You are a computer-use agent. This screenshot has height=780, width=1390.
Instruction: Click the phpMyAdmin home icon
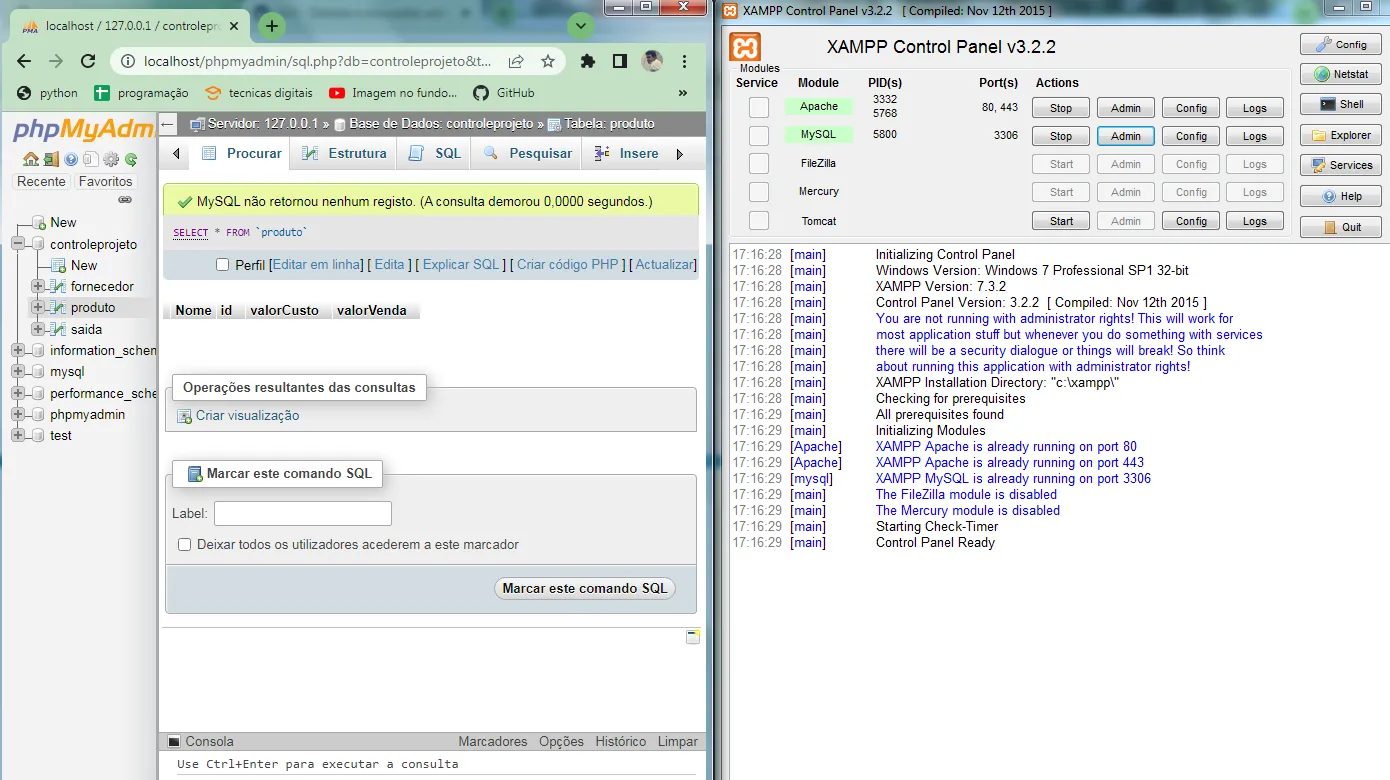point(31,159)
